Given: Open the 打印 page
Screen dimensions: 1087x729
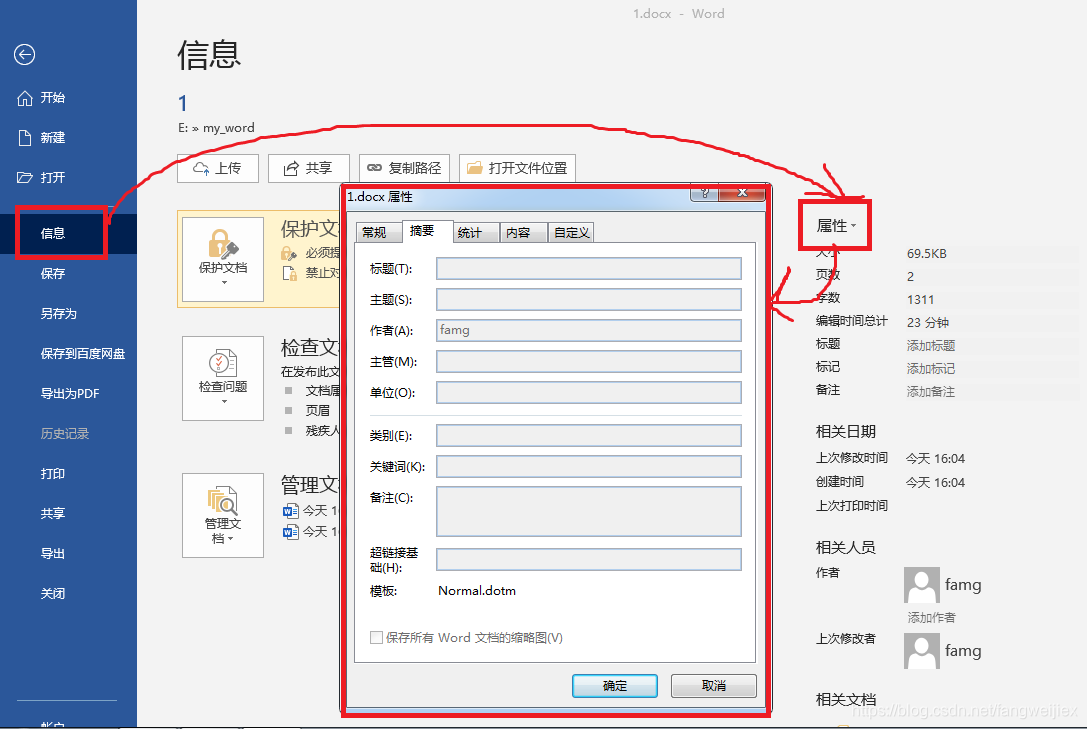Looking at the screenshot, I should [x=53, y=474].
